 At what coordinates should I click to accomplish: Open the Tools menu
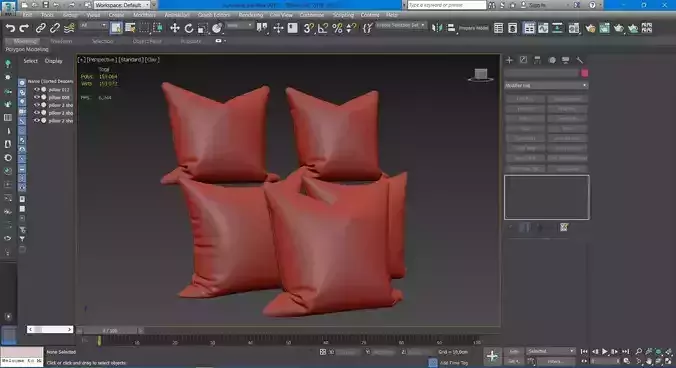[47, 15]
